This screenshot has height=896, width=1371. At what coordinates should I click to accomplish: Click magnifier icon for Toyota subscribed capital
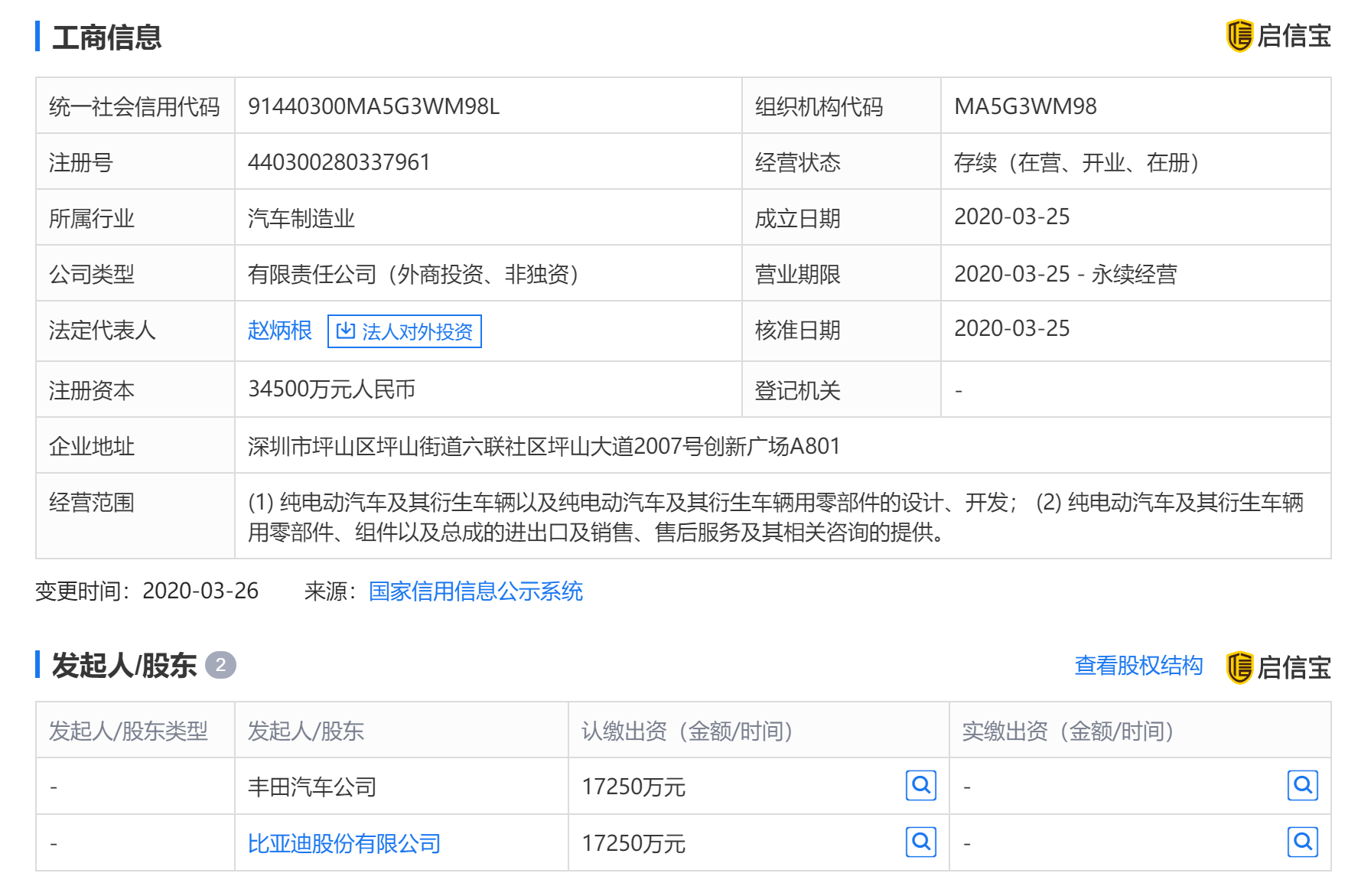click(920, 785)
